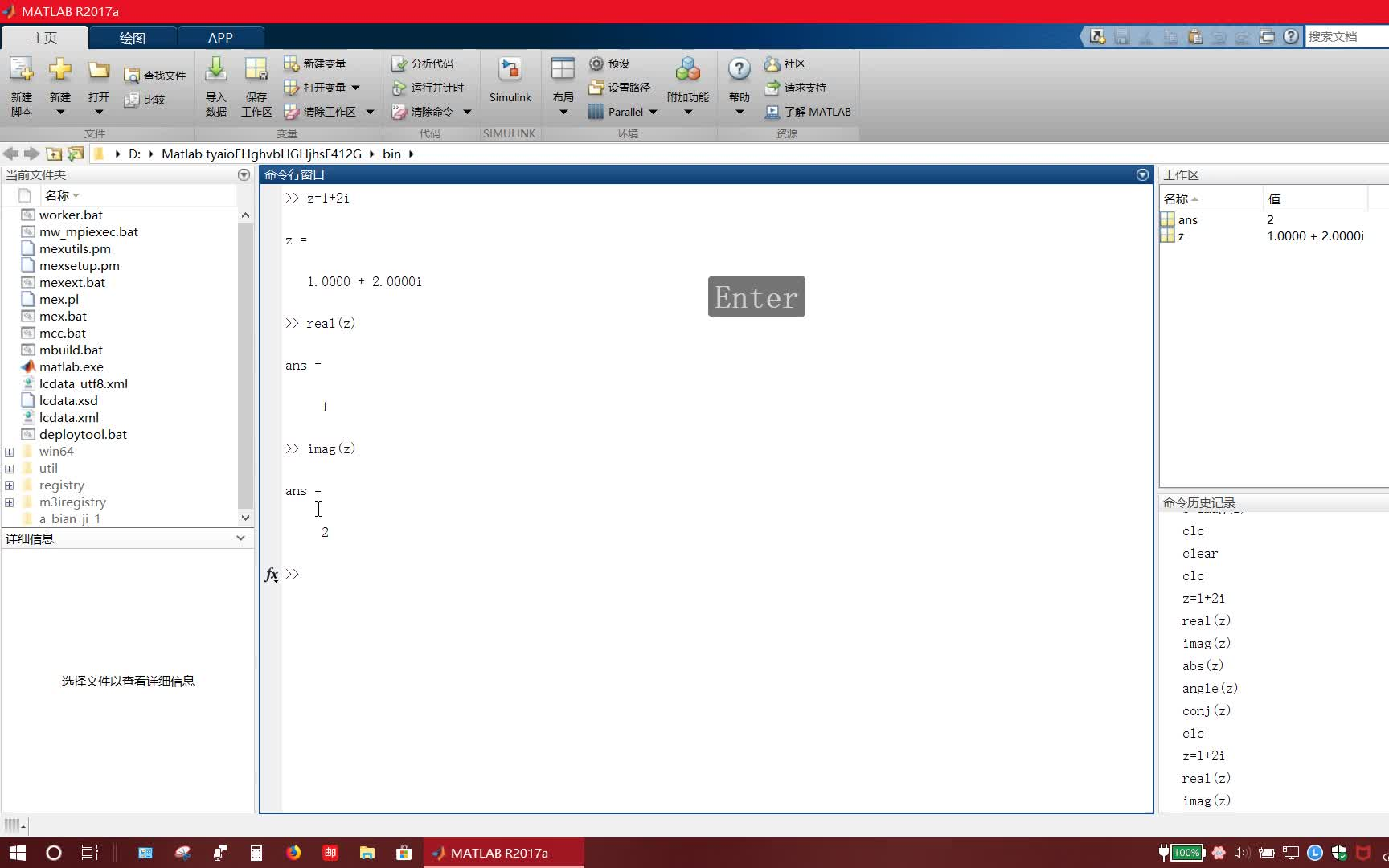Click Learn MATLAB (了解 MATLAB)
Screen dimensions: 1389x868
click(808, 112)
